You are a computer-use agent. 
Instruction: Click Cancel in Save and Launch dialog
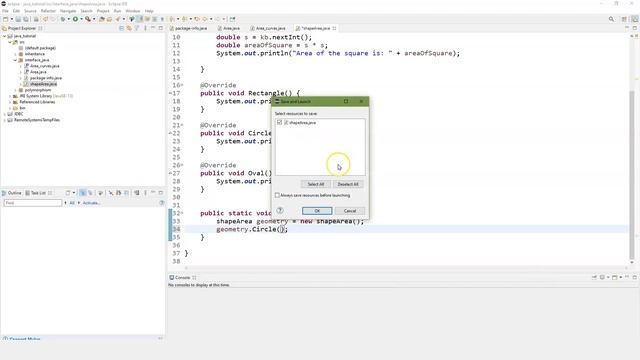(350, 211)
